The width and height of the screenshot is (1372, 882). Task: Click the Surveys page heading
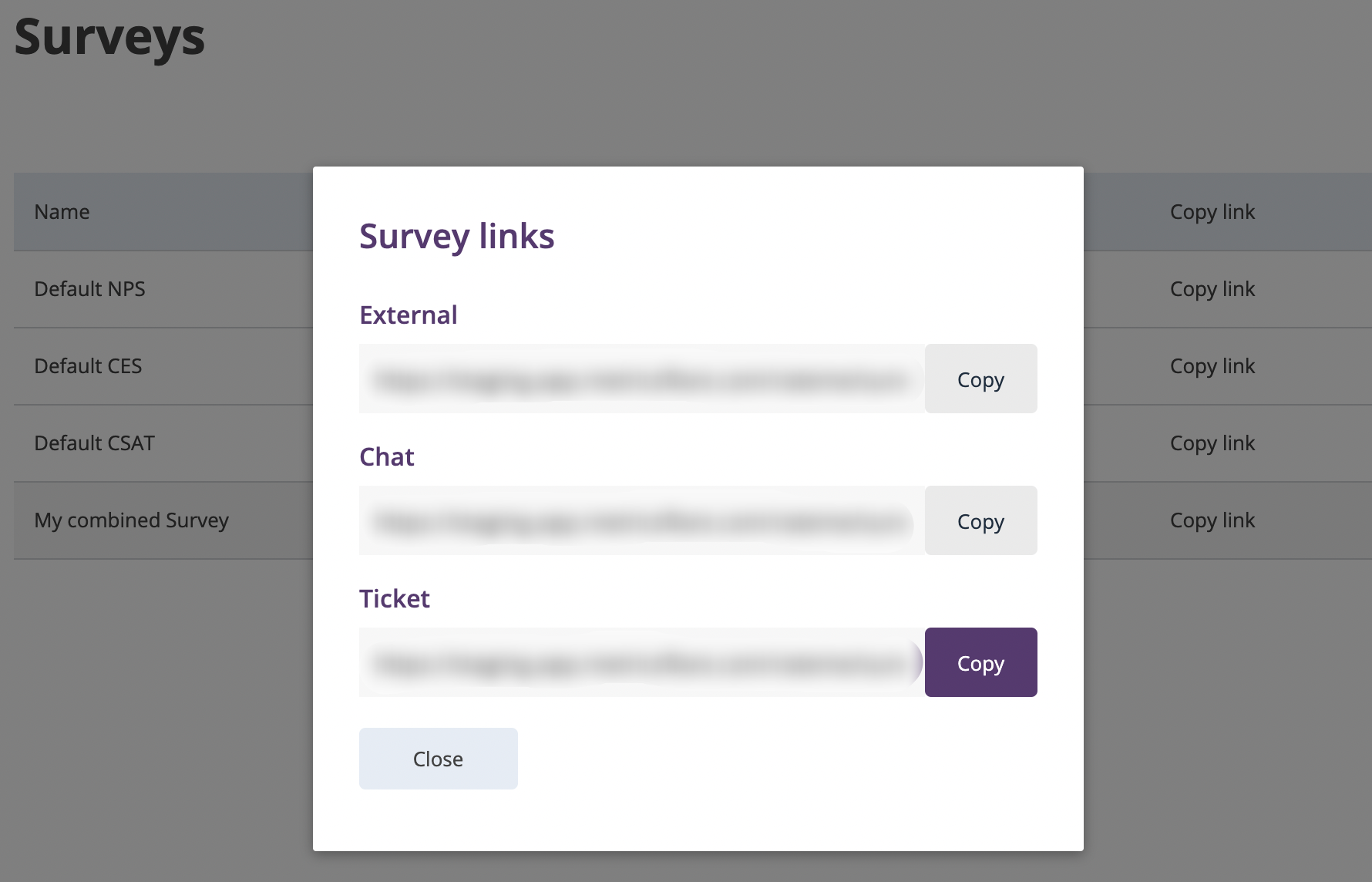point(109,37)
